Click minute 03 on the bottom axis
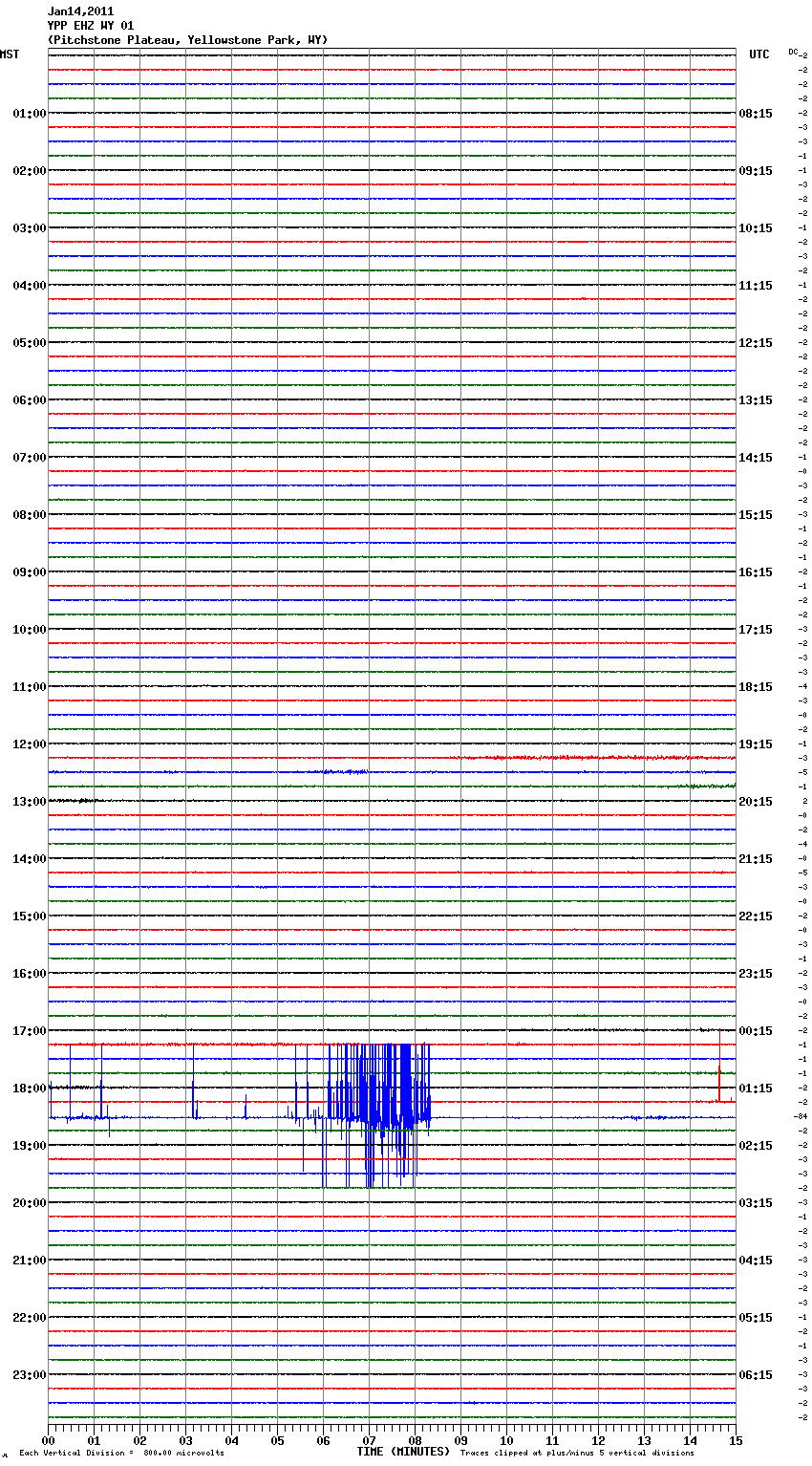This screenshot has height=1466, width=812. (x=186, y=1440)
